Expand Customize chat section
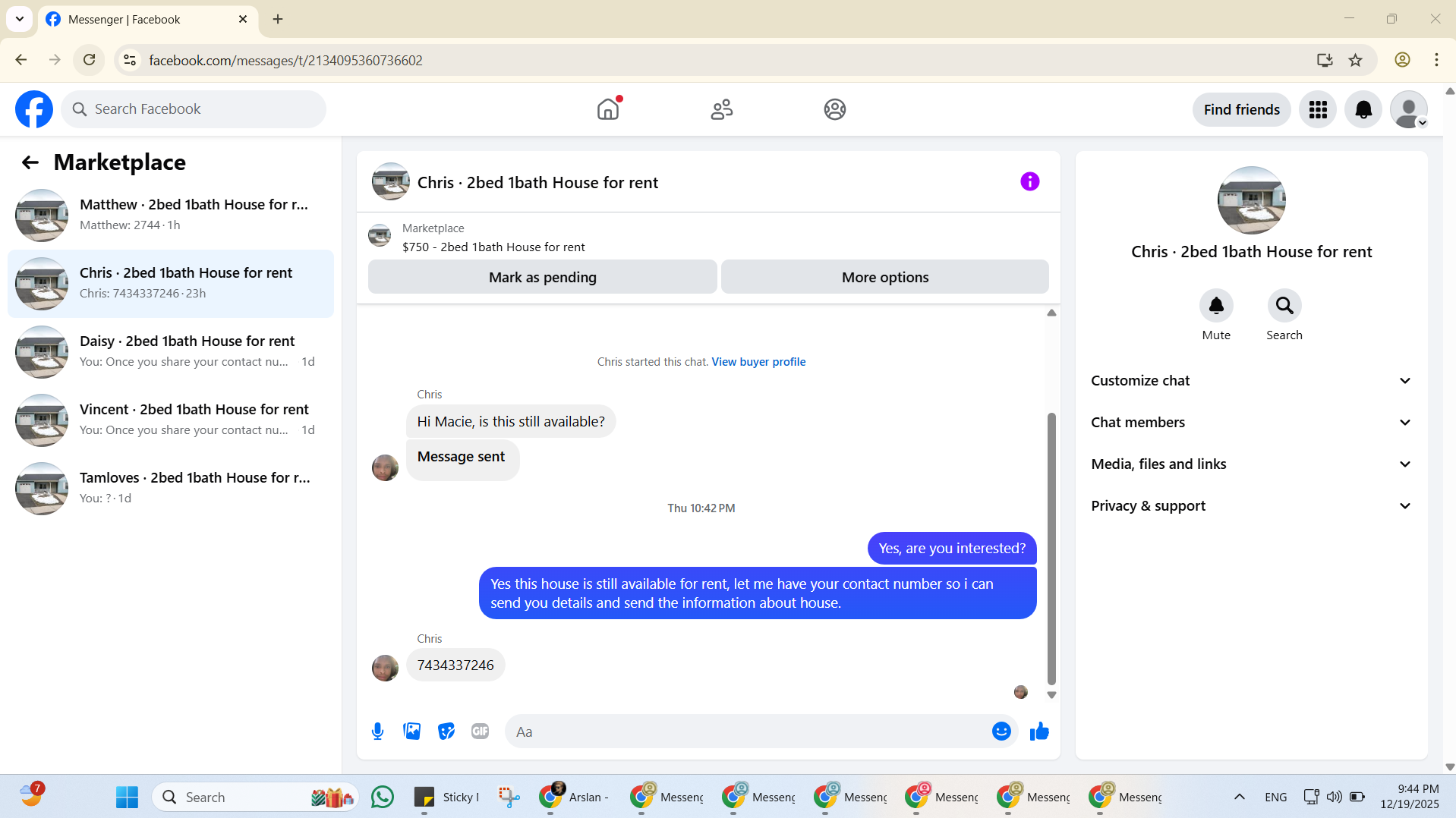Viewport: 1456px width, 818px height. (x=1251, y=381)
